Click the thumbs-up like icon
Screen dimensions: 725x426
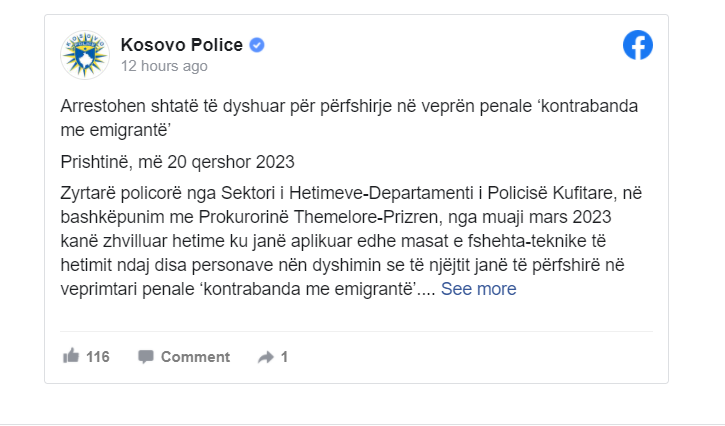[71, 356]
